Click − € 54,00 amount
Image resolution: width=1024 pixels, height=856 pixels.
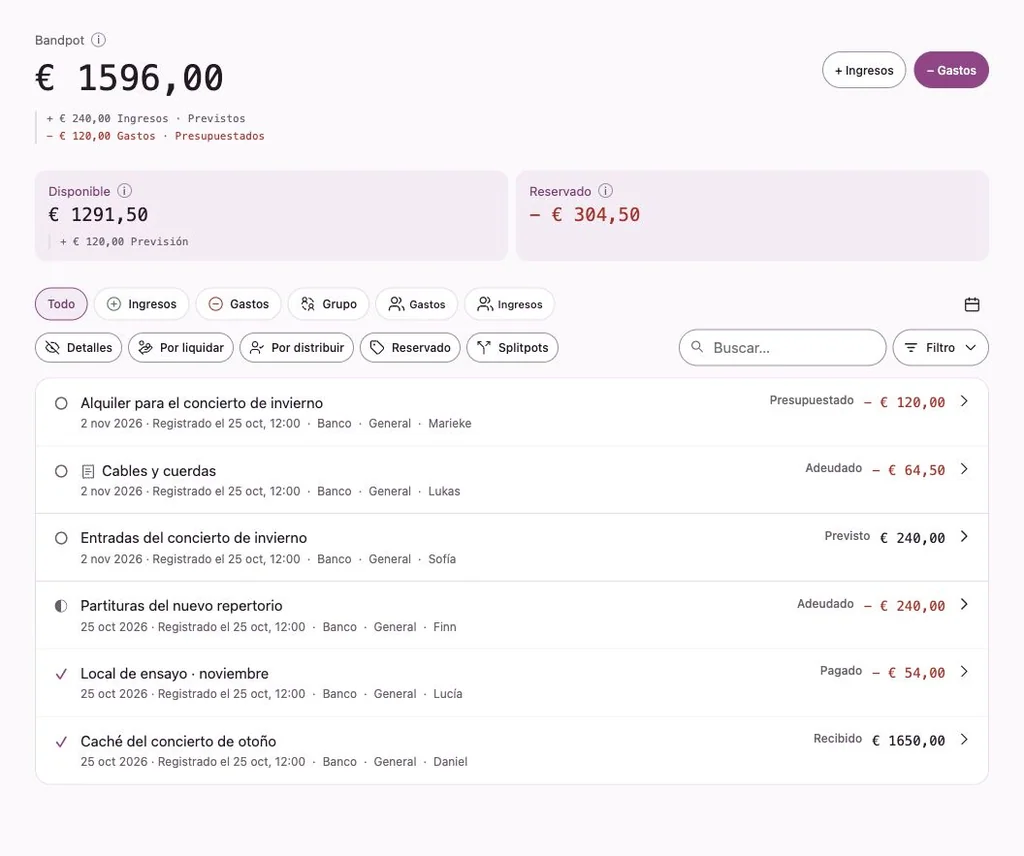[x=908, y=673]
